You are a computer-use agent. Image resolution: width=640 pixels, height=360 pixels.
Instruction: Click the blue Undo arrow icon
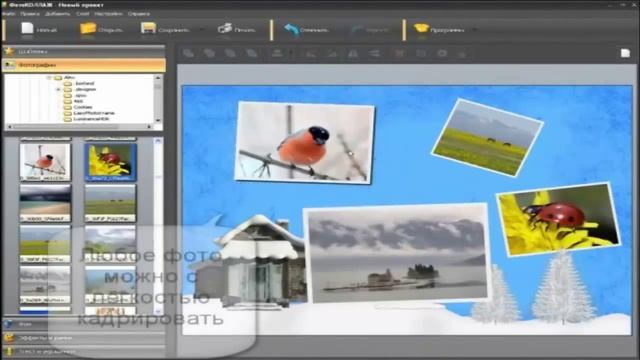pyautogui.click(x=291, y=29)
